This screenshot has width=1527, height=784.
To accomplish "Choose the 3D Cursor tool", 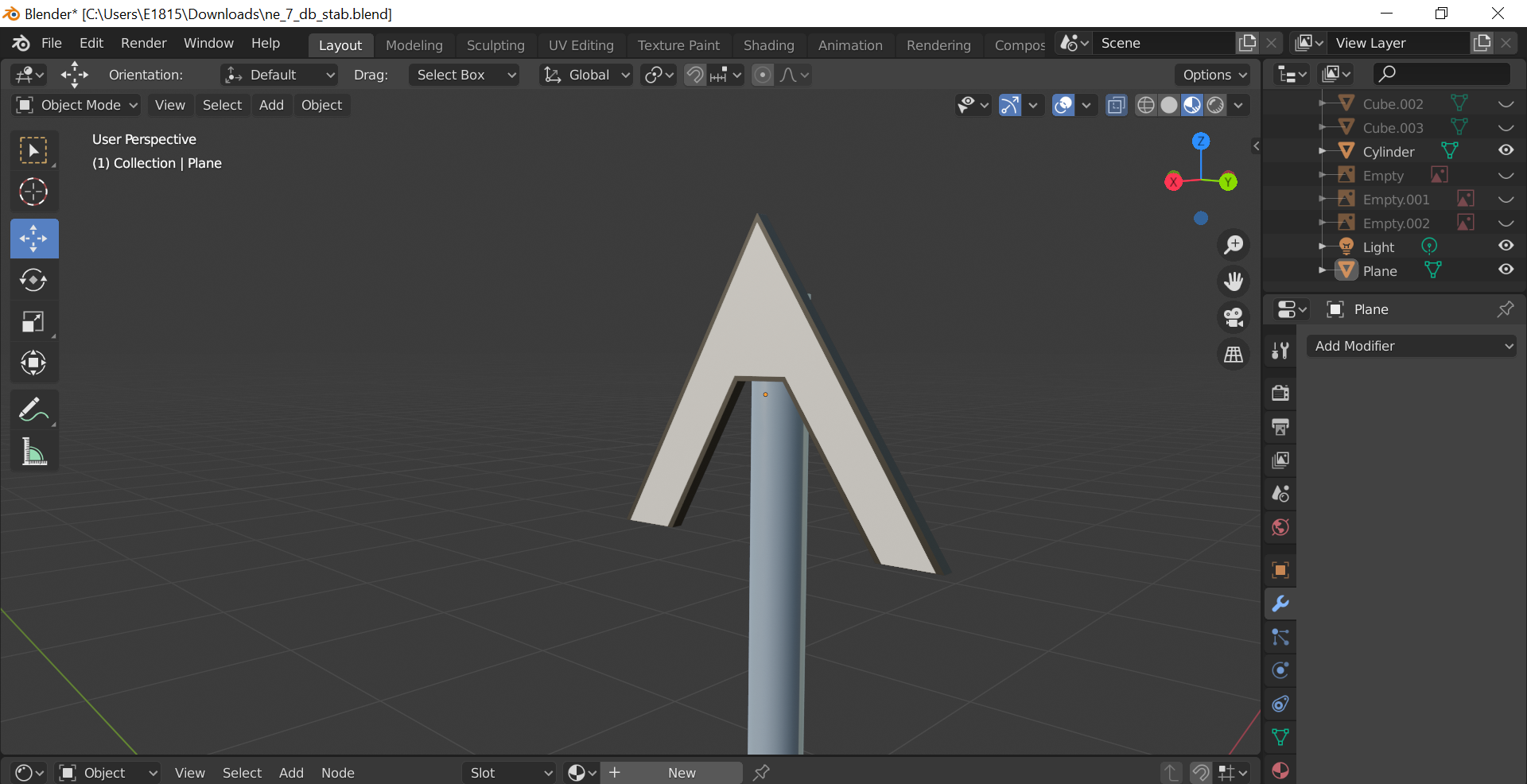I will [x=33, y=192].
